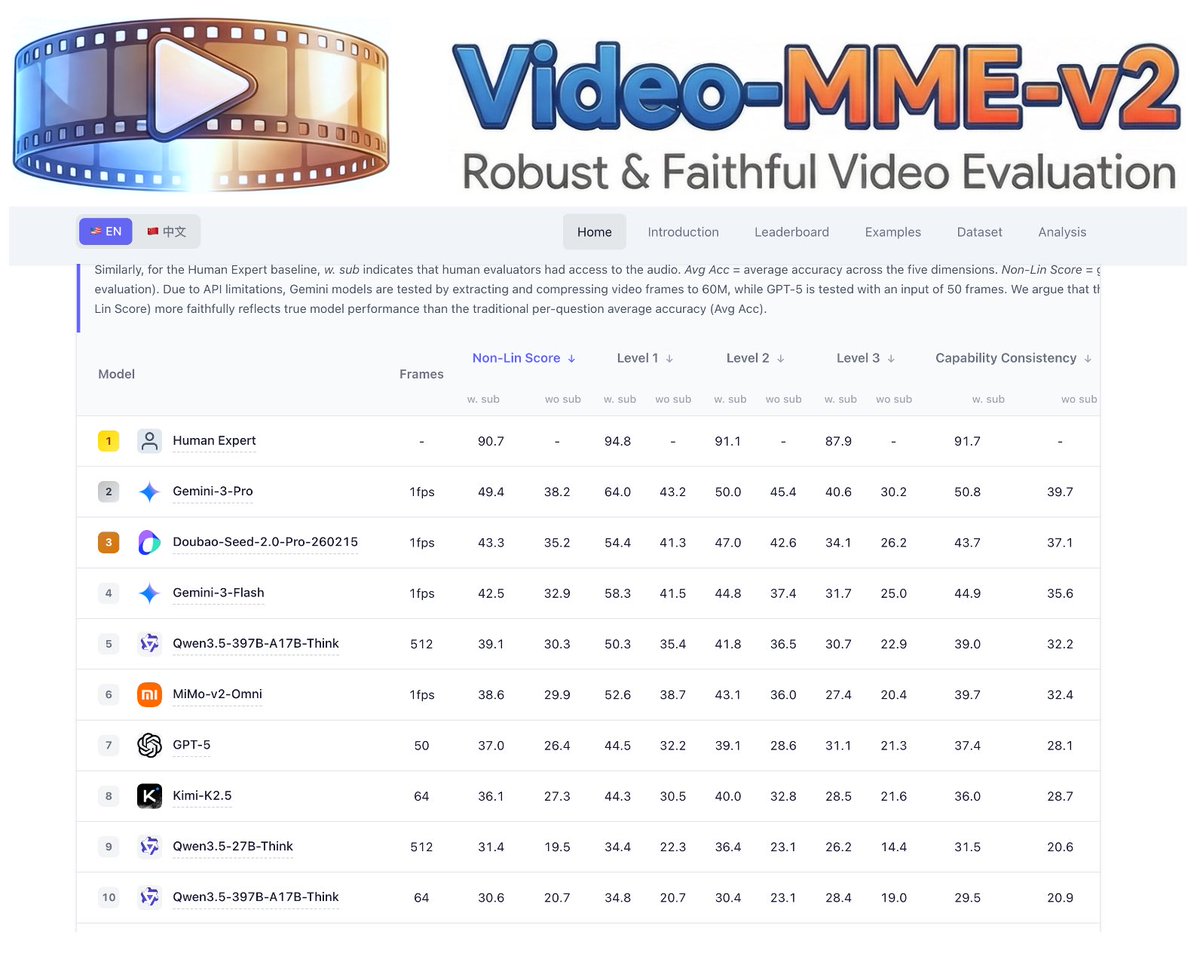Open the Examples nav tab
The image size is (1200, 959).
893,232
